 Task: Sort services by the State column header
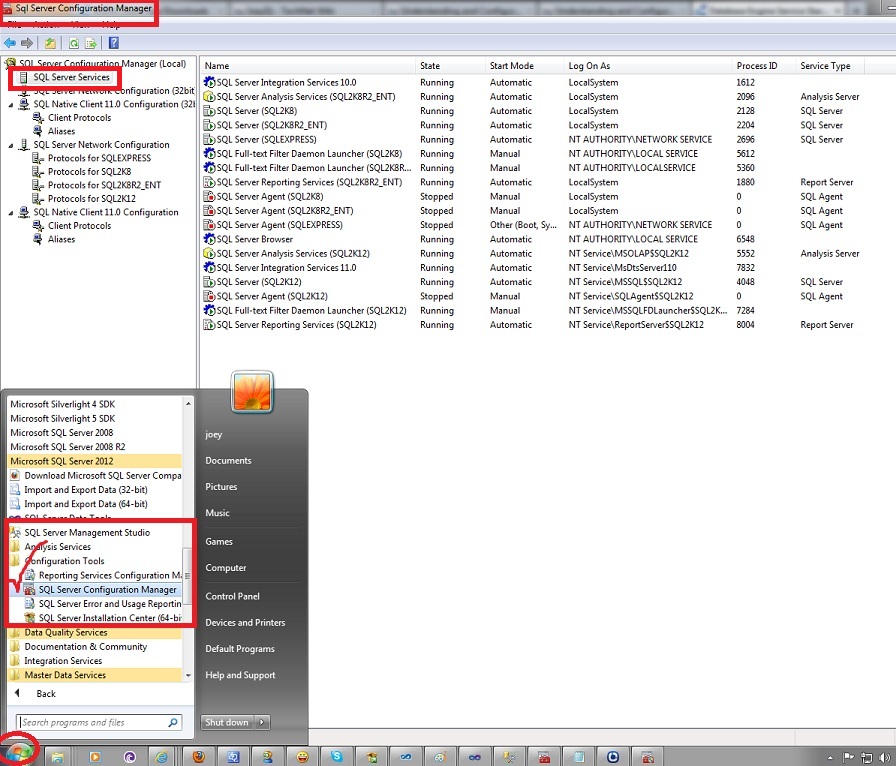450,66
